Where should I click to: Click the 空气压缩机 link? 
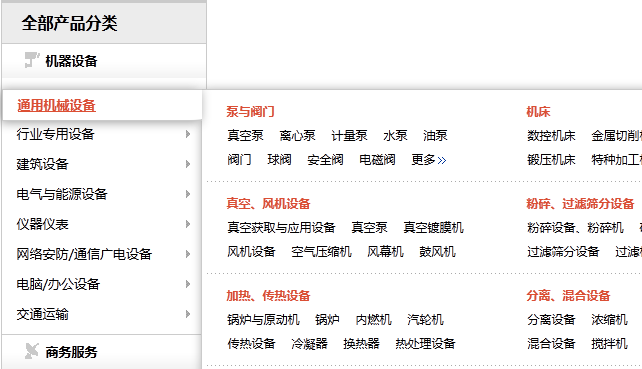(x=321, y=251)
